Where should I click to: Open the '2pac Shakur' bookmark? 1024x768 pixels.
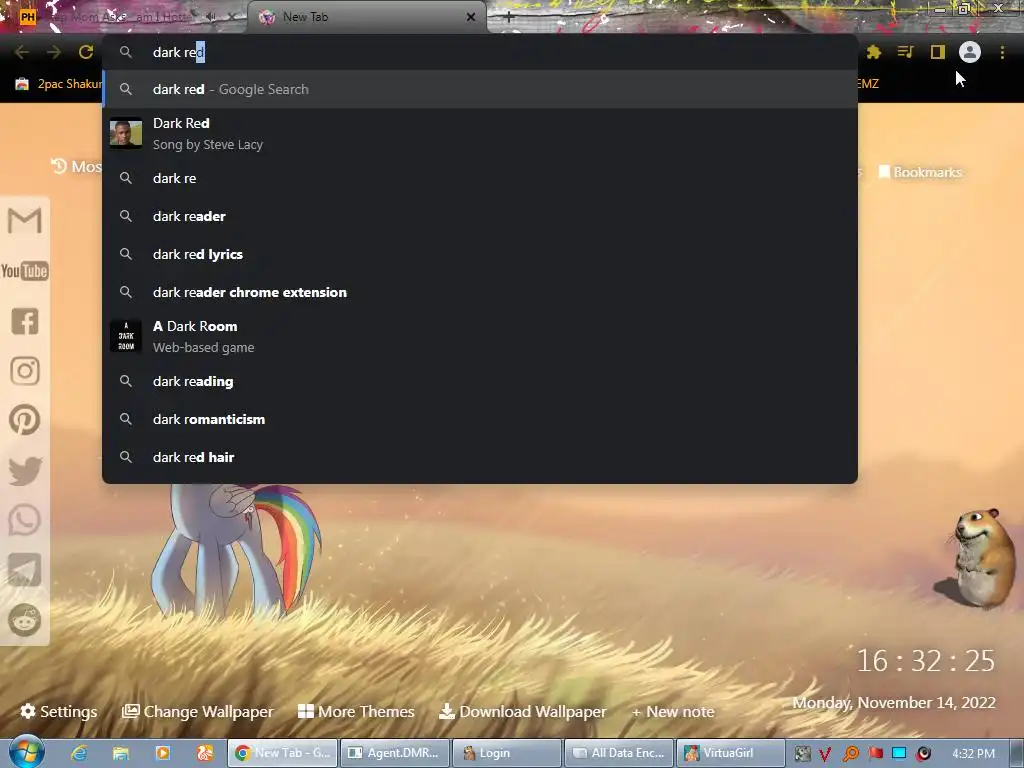click(x=59, y=84)
